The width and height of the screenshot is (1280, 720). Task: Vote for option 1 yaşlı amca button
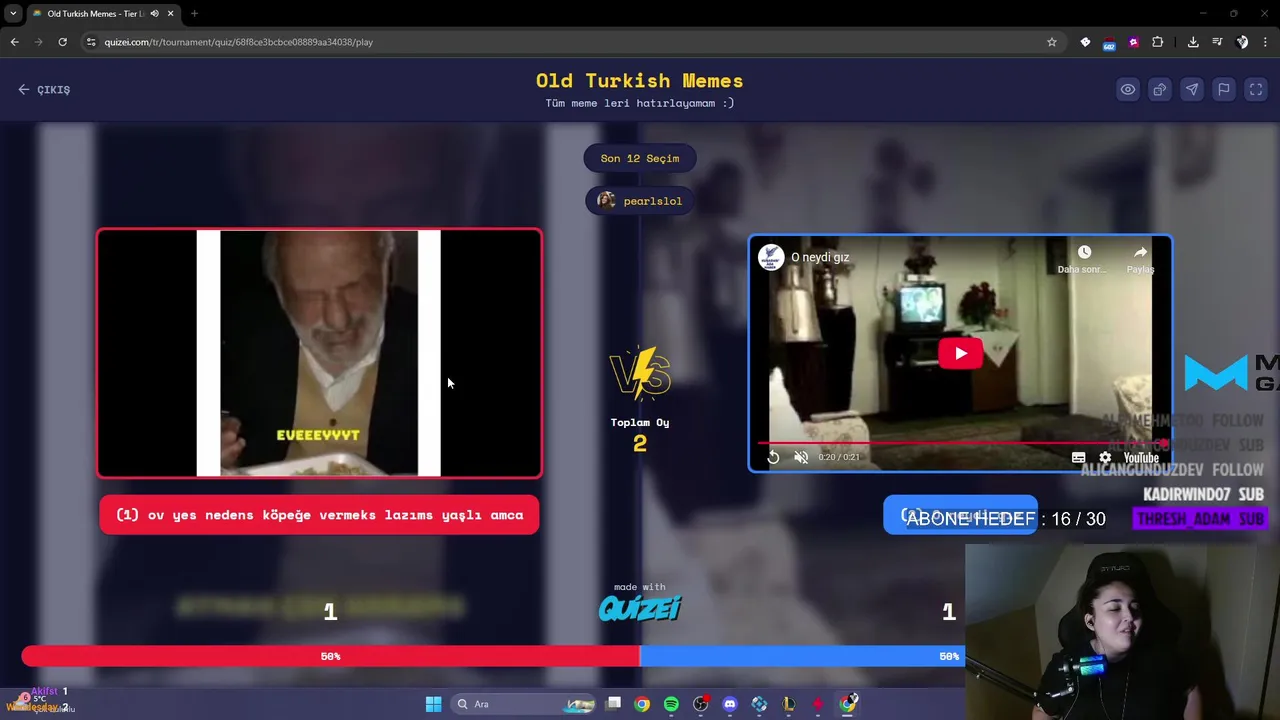click(x=319, y=515)
